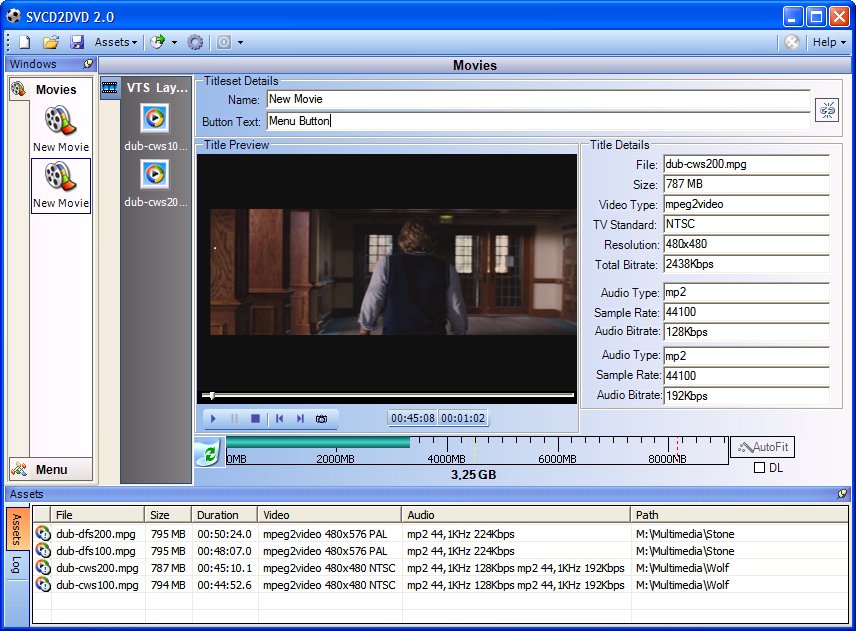This screenshot has height=631, width=856.
Task: Pin the Assets panel with its pushpin
Action: click(842, 493)
